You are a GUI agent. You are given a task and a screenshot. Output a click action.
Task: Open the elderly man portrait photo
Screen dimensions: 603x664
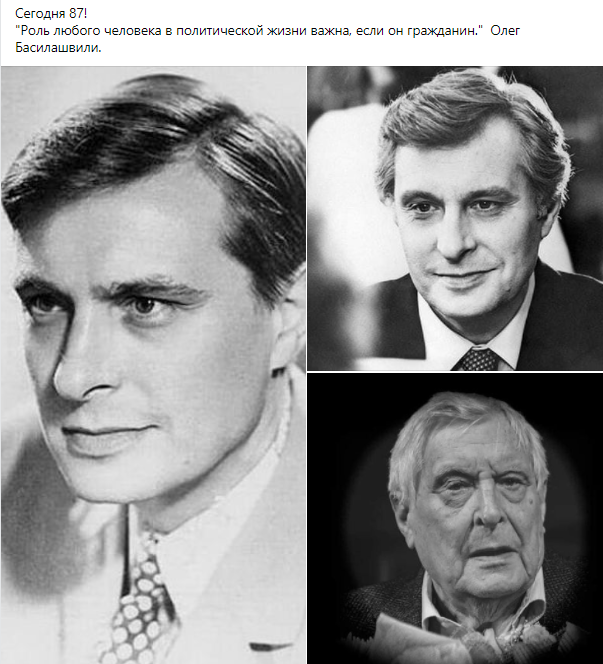[x=455, y=518]
